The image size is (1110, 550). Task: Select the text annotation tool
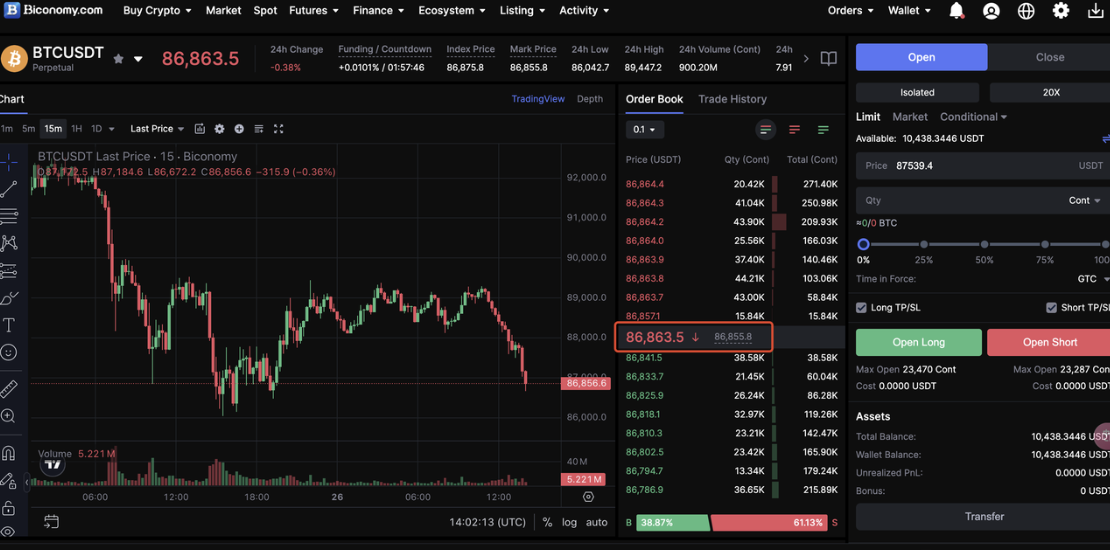[9, 325]
